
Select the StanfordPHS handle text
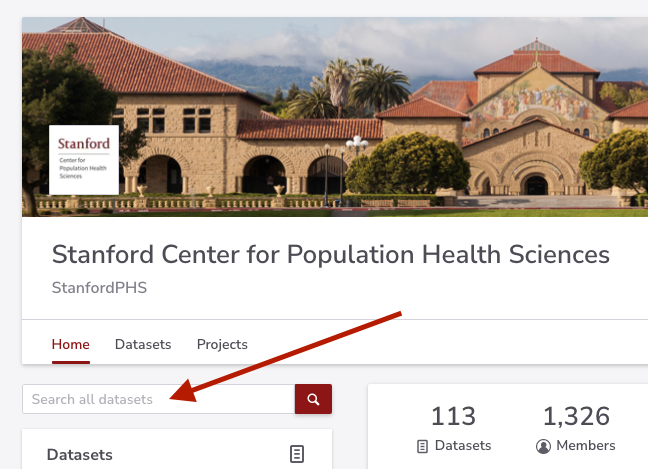[x=99, y=288]
